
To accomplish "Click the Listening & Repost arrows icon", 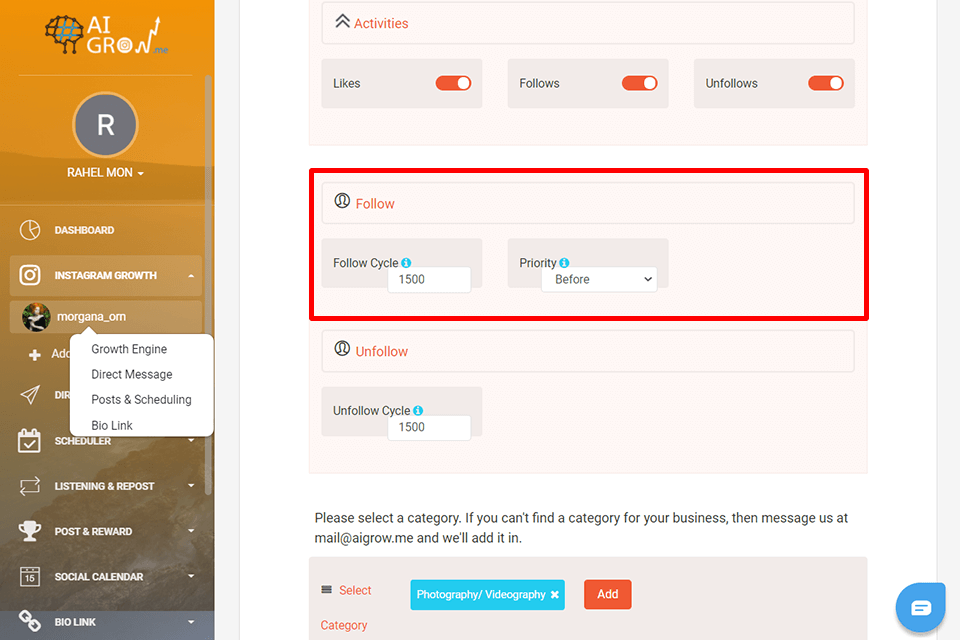I will coord(30,486).
